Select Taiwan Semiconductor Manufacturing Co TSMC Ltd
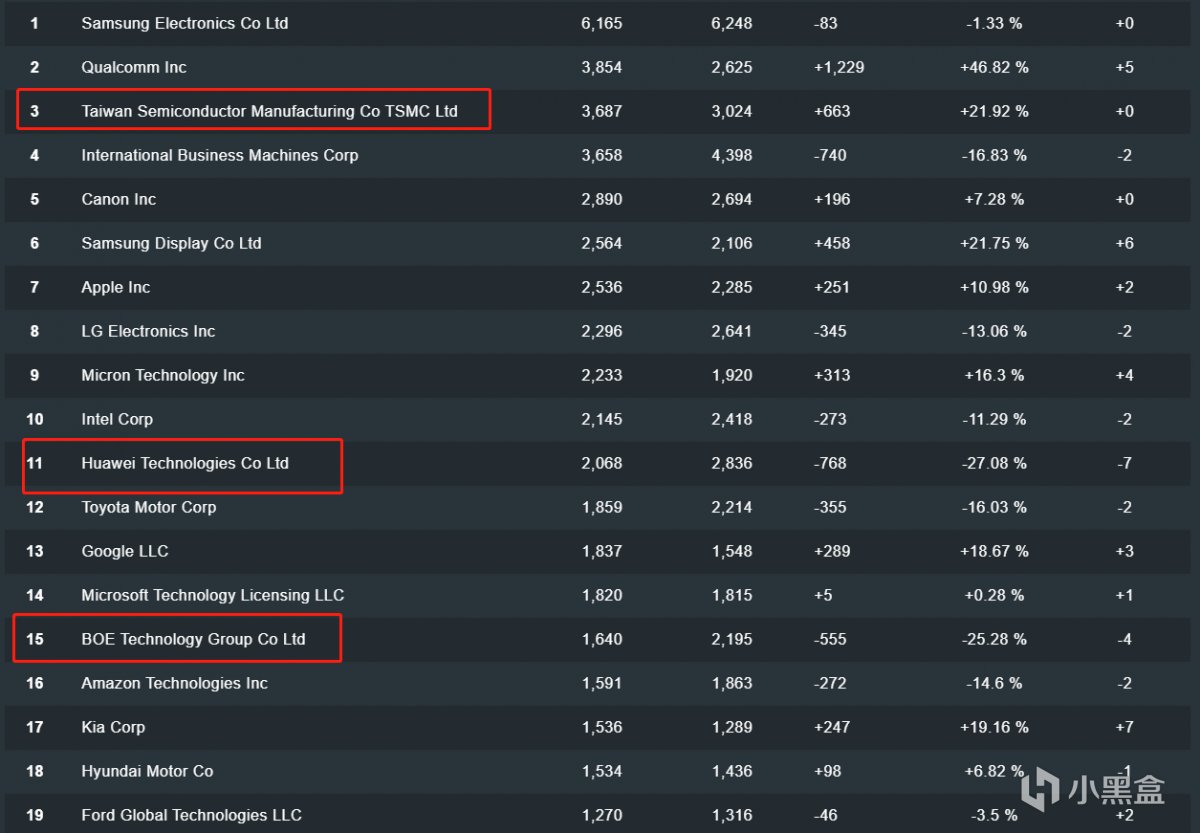The width and height of the screenshot is (1200, 833). [269, 111]
